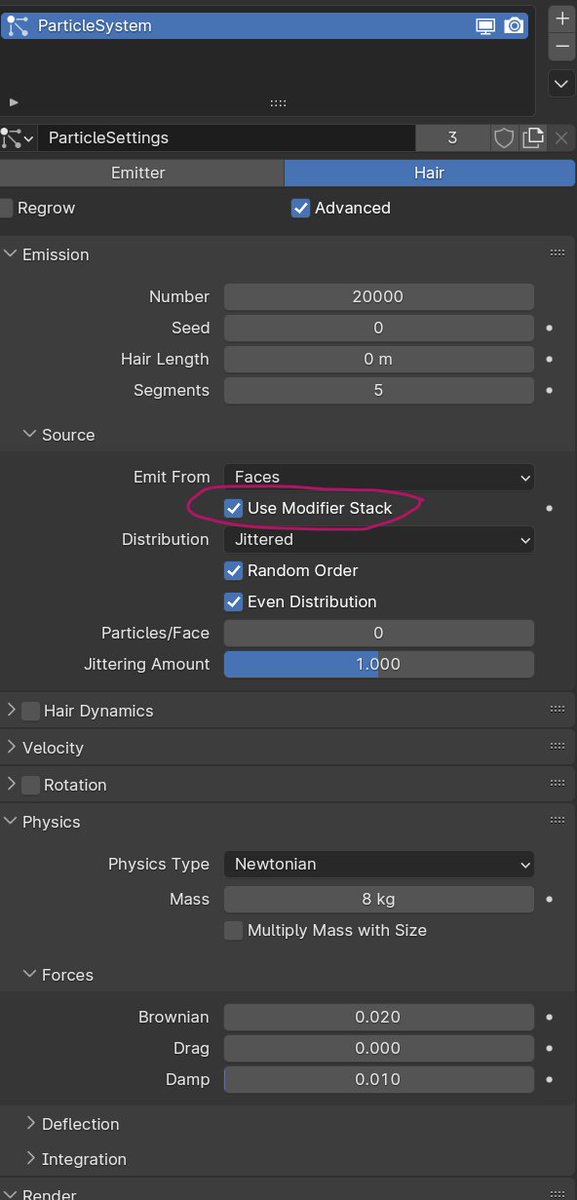This screenshot has height=1200, width=577.
Task: Switch to the Emitter tab
Action: 138,173
